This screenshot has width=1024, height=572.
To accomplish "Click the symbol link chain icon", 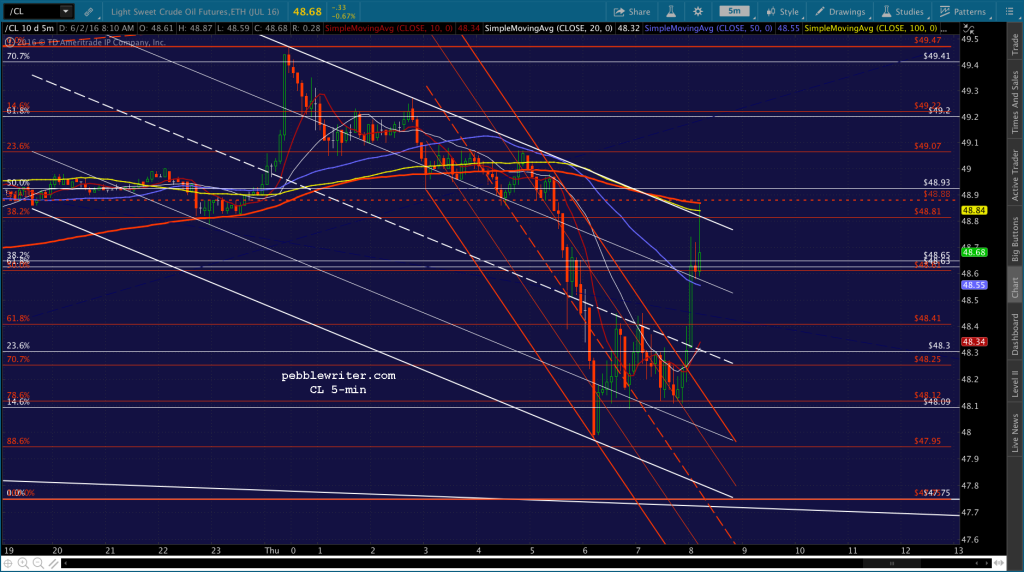I will (88, 12).
